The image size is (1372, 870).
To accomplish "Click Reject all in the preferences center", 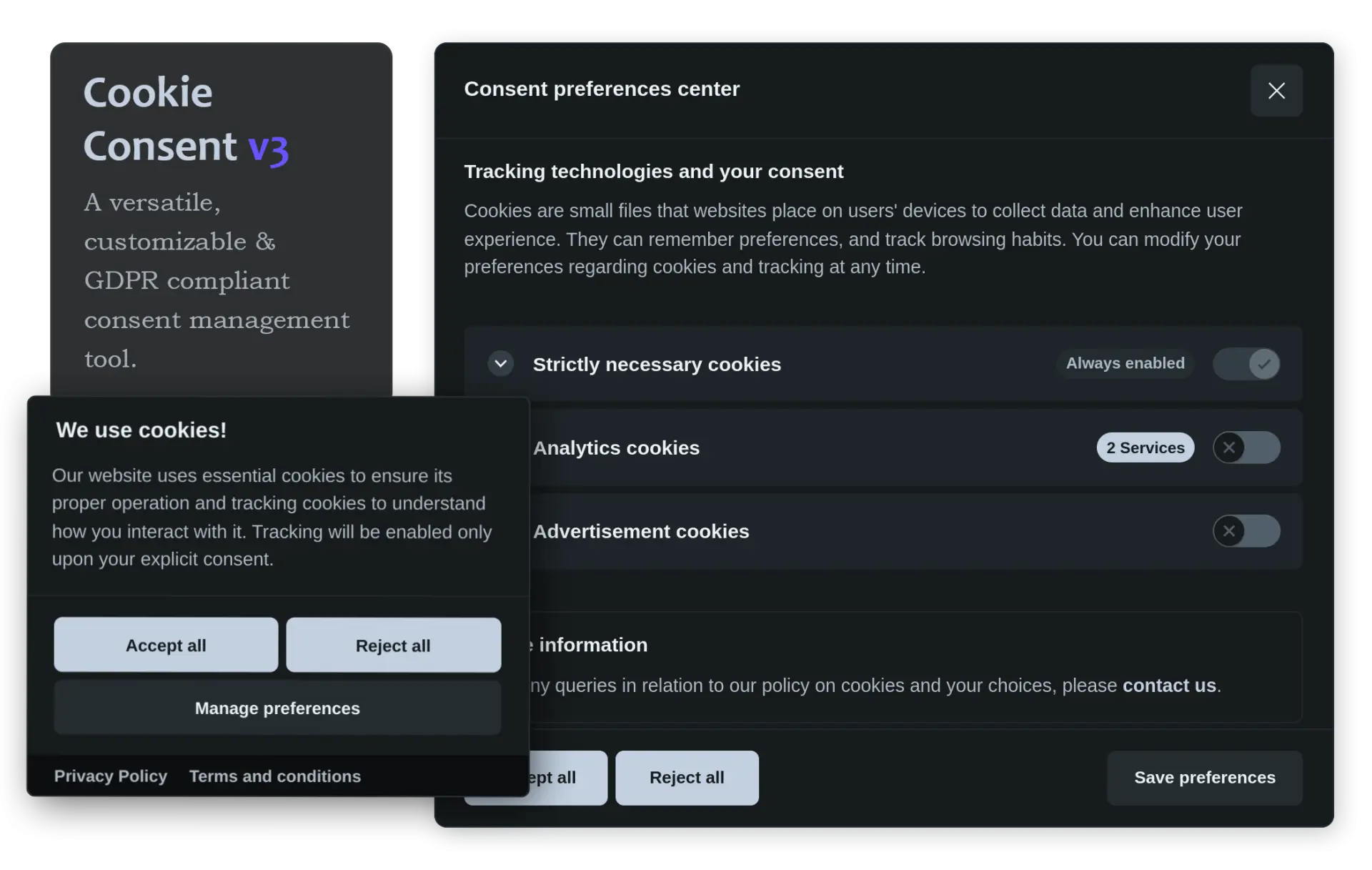I will pyautogui.click(x=687, y=778).
